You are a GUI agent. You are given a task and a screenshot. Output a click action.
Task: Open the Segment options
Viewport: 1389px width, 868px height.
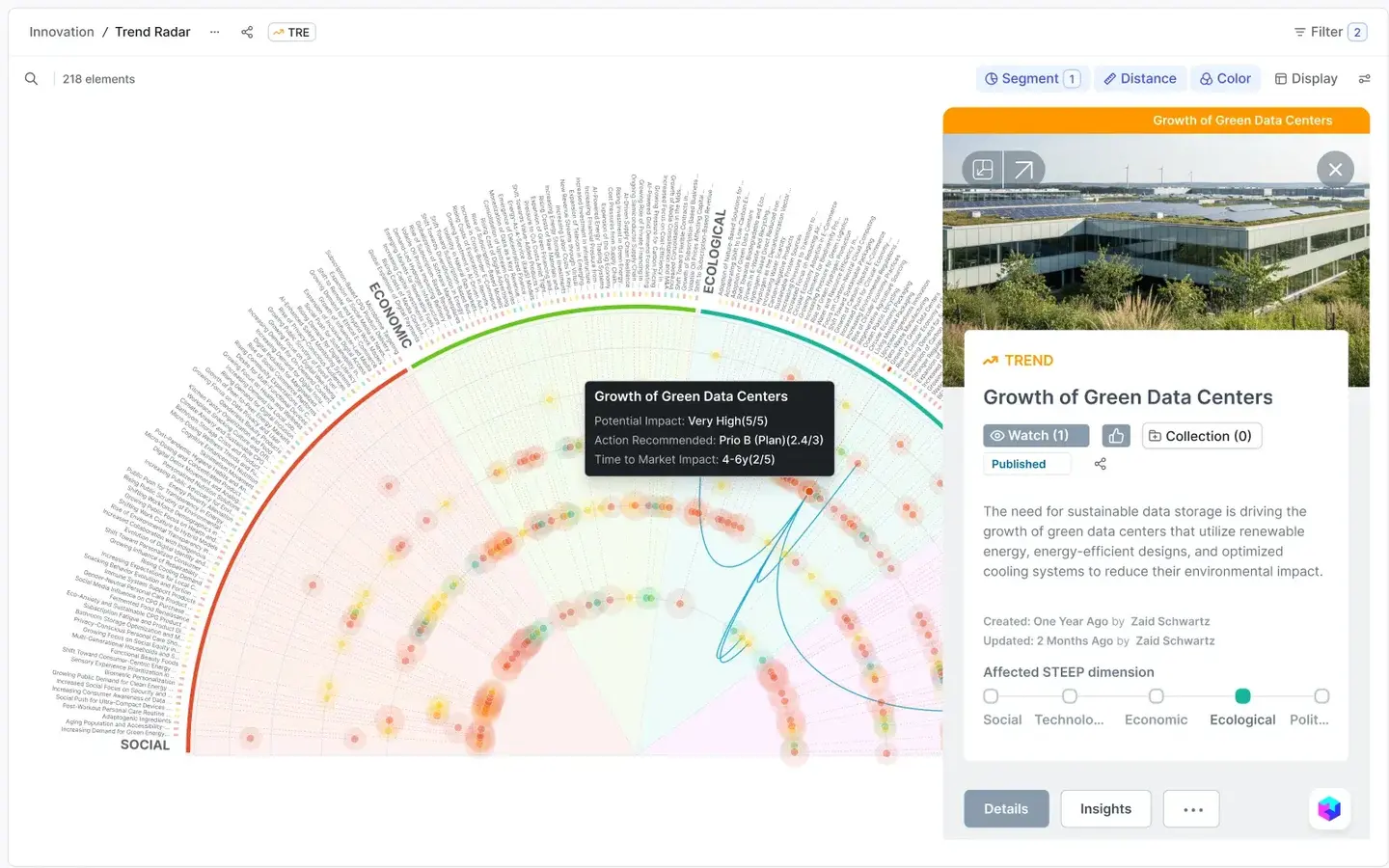pos(1032,79)
